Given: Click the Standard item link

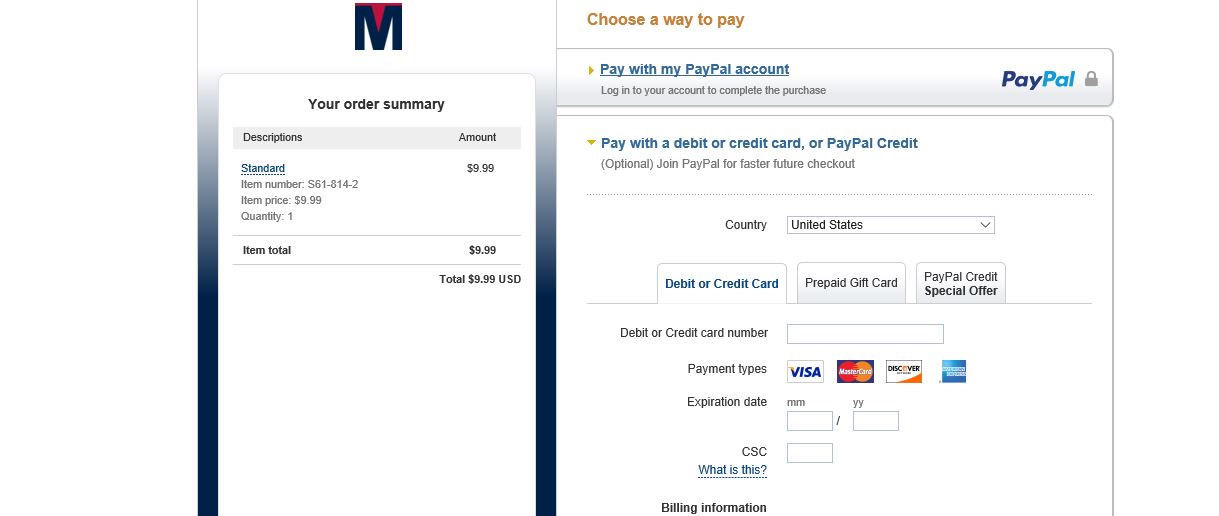Looking at the screenshot, I should pyautogui.click(x=263, y=168).
